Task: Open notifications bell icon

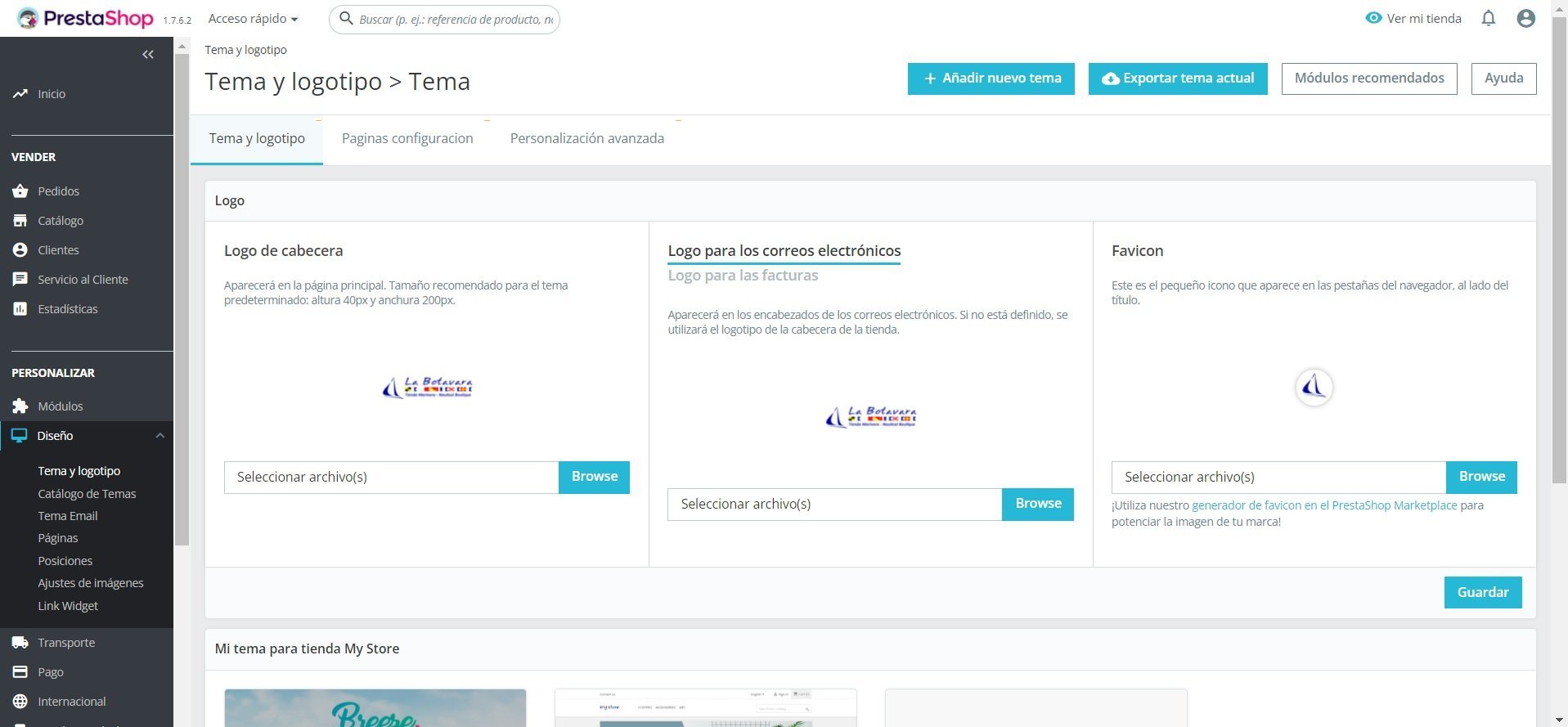Action: coord(1489,18)
